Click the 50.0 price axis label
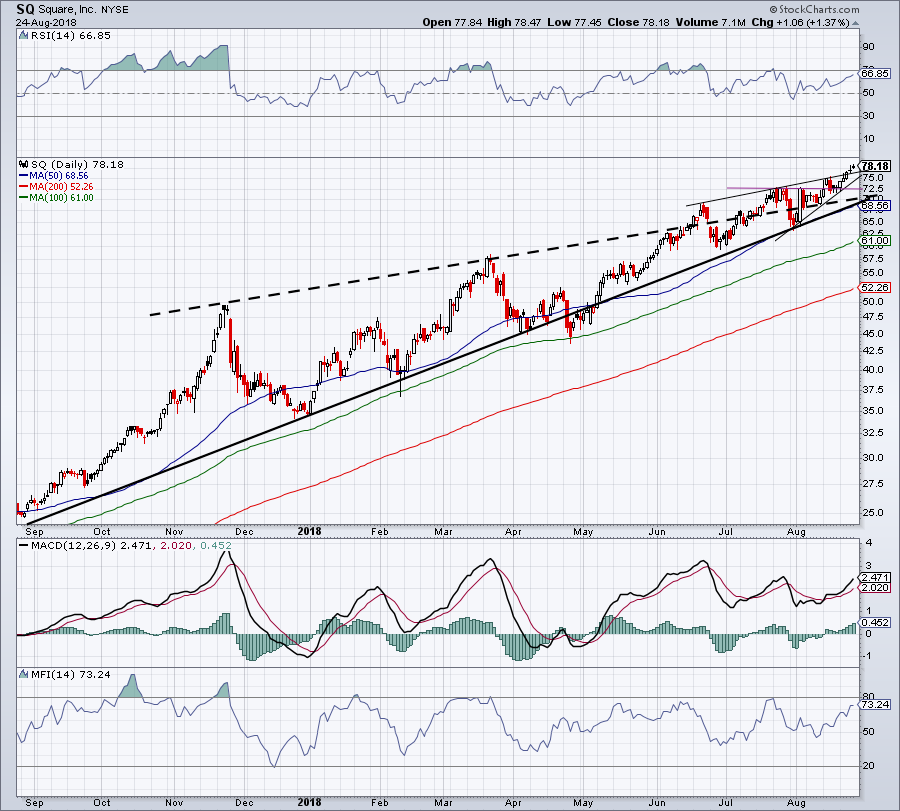This screenshot has height=811, width=900. point(872,301)
